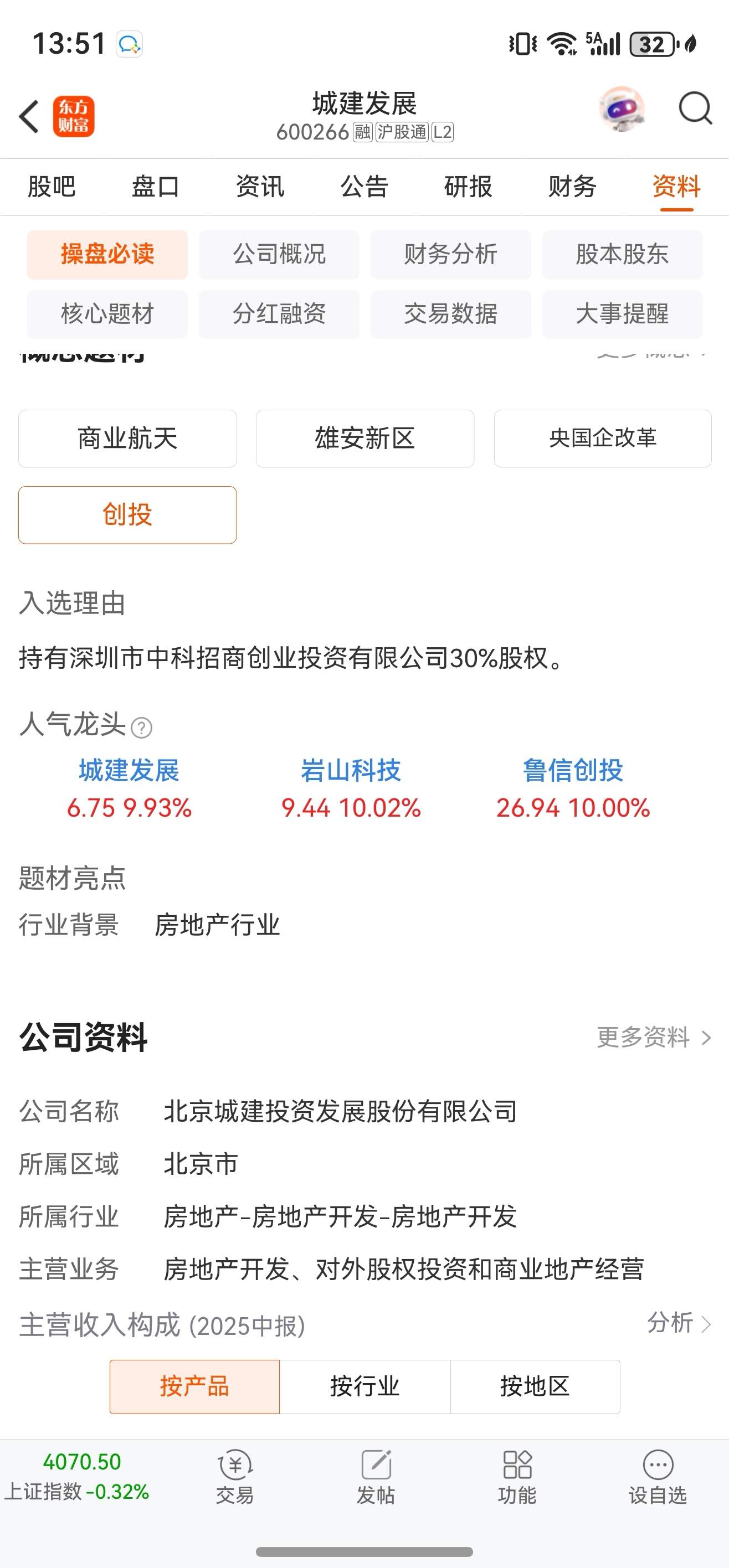Open the robot assistant avatar
This screenshot has width=729, height=1568.
[621, 109]
